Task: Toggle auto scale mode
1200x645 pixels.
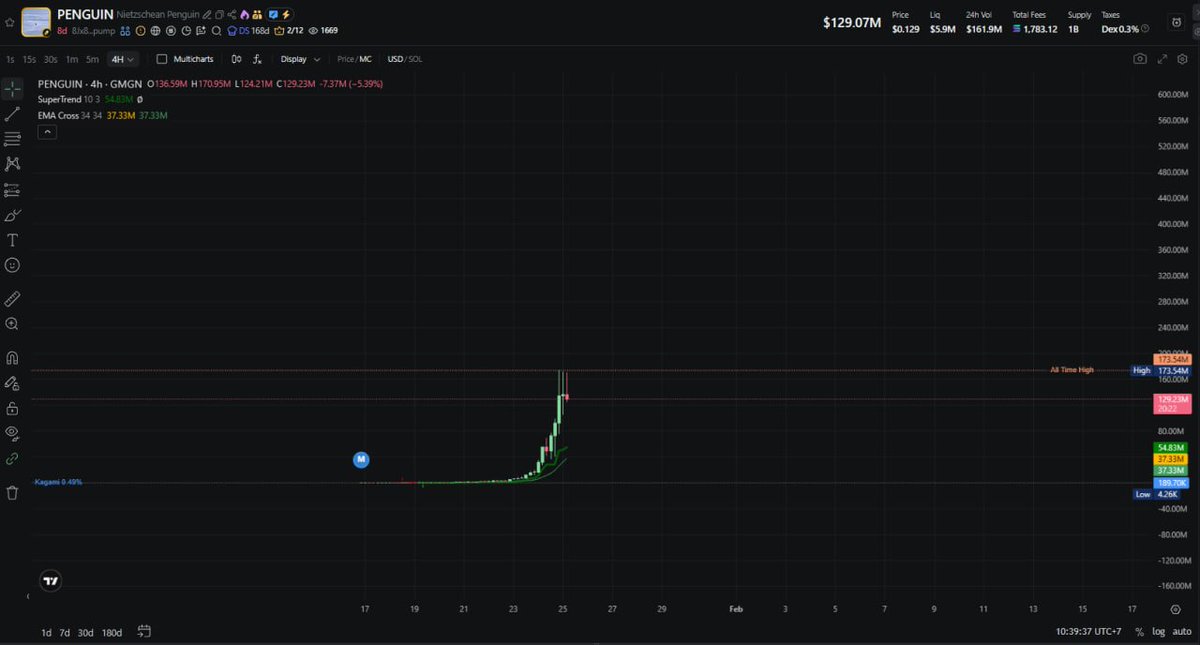Action: (x=1181, y=632)
